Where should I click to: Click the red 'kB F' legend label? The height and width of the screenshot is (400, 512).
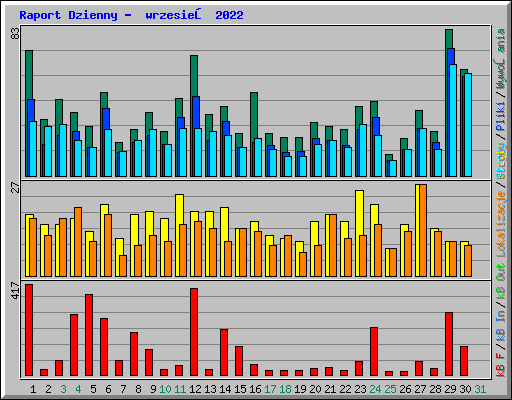pyautogui.click(x=501, y=364)
